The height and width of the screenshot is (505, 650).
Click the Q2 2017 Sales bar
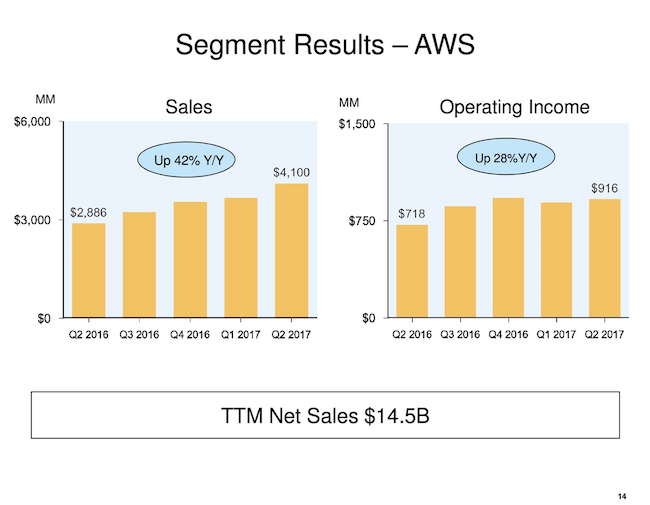pyautogui.click(x=291, y=250)
